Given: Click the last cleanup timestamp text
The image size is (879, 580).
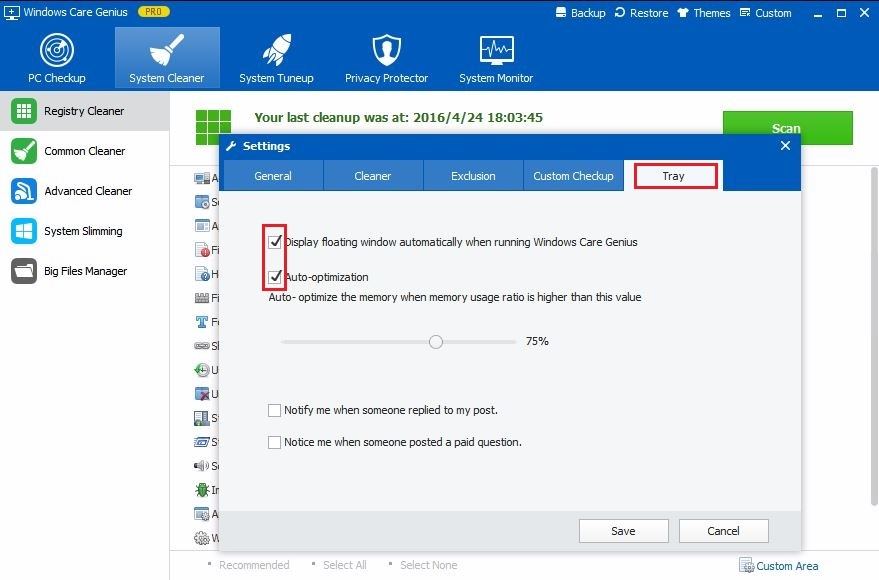Looking at the screenshot, I should point(399,117).
